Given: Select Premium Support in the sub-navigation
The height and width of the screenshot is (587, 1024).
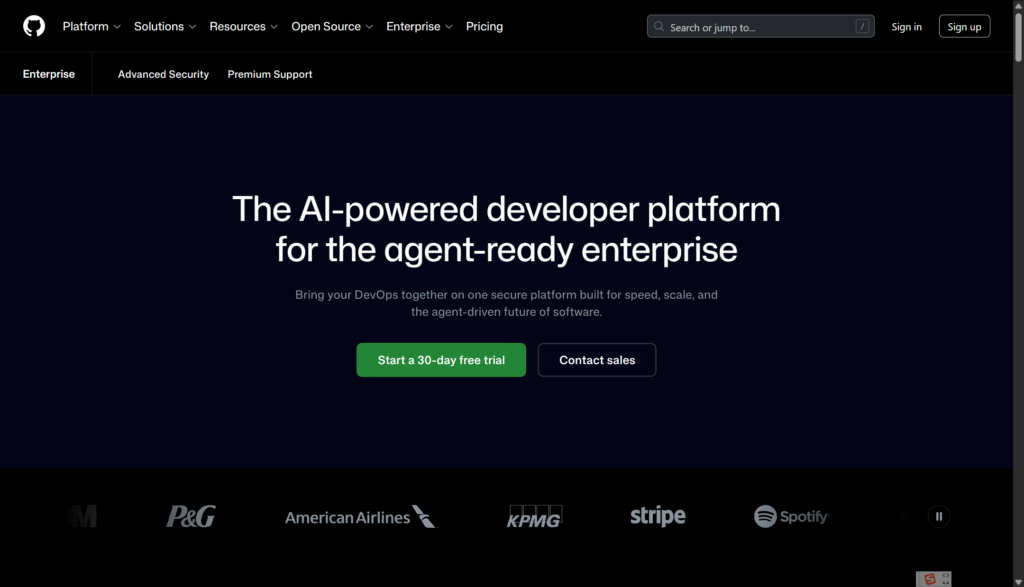Looking at the screenshot, I should [270, 74].
